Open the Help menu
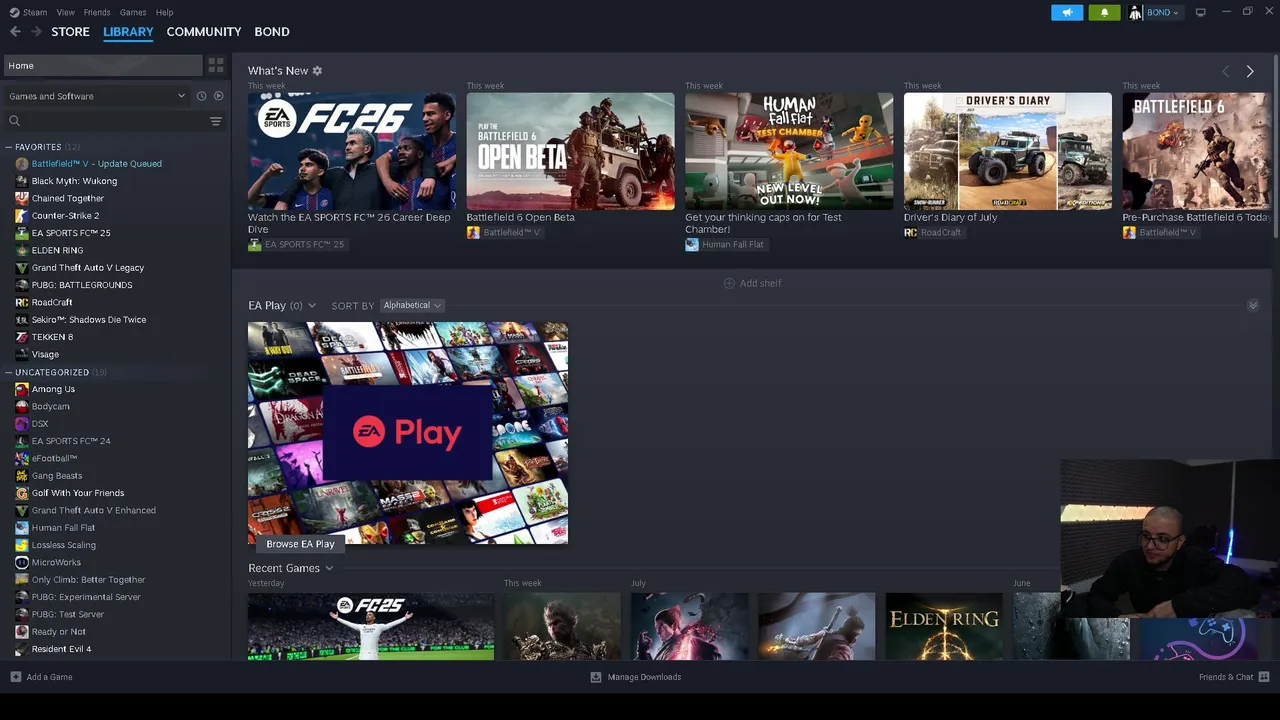1280x720 pixels. pos(164,12)
